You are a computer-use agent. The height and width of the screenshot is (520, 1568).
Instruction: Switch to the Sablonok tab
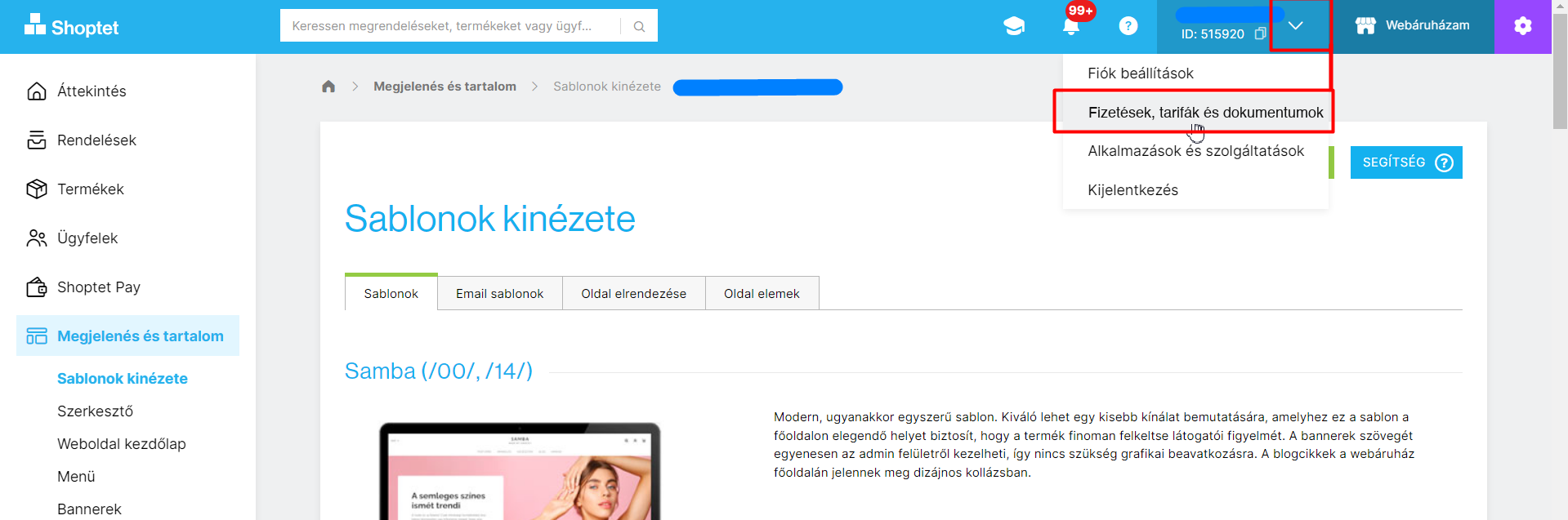click(x=391, y=293)
